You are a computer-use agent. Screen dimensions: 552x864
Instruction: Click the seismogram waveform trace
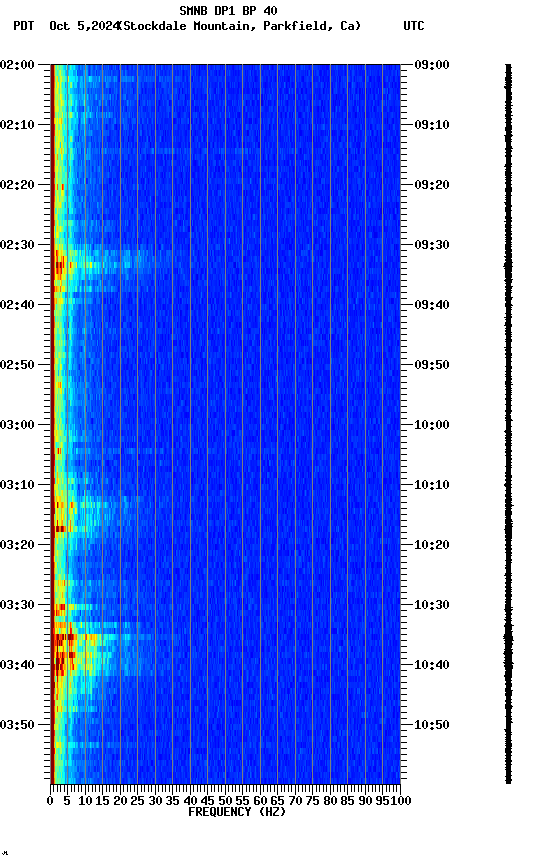click(x=508, y=424)
